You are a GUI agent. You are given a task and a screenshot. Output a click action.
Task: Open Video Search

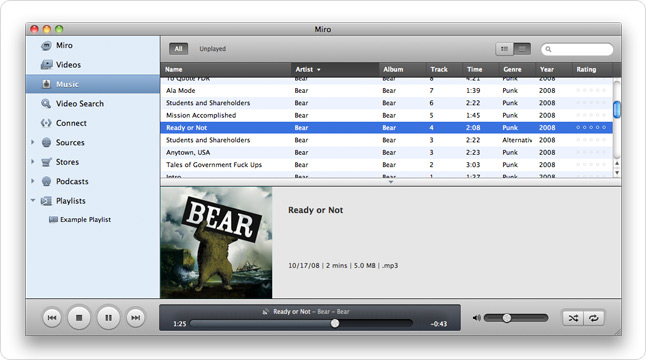tap(80, 103)
